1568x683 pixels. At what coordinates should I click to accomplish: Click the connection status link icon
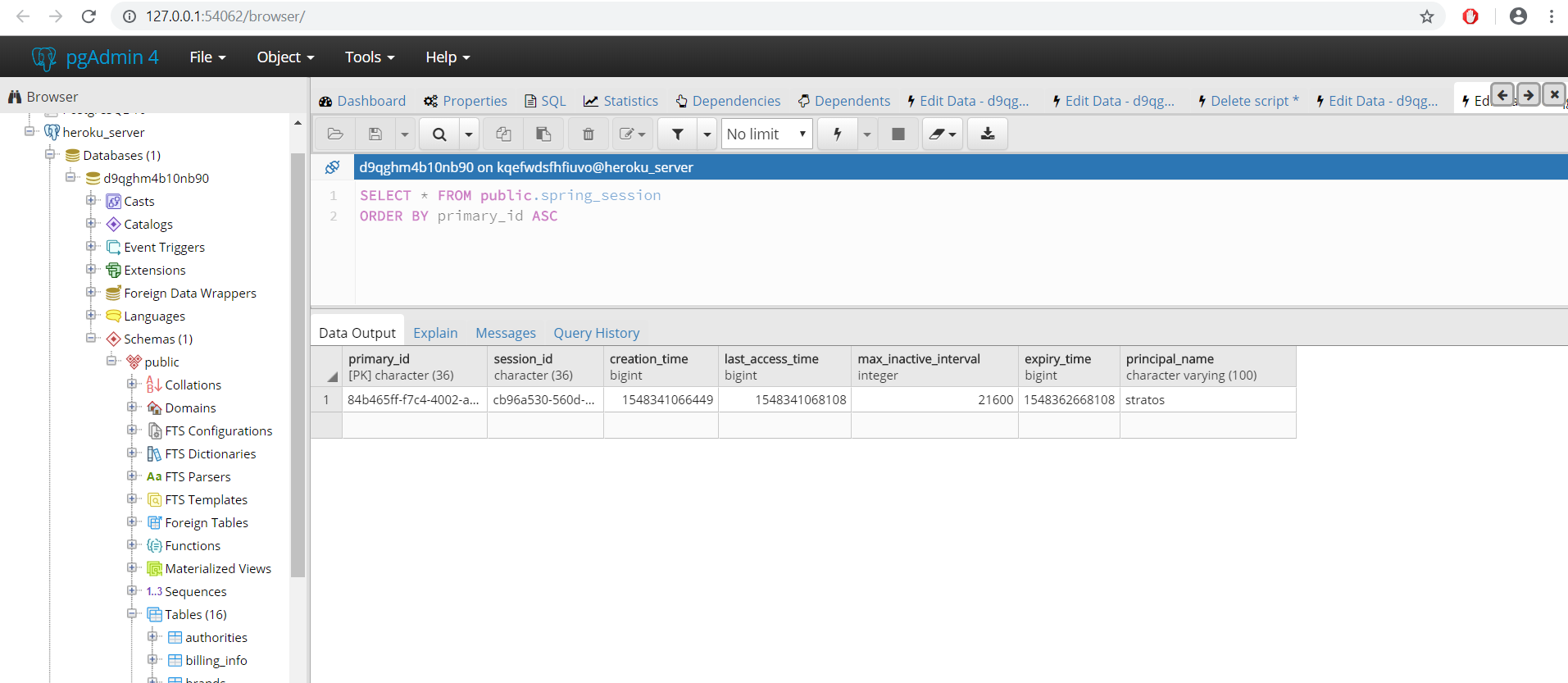tap(332, 167)
